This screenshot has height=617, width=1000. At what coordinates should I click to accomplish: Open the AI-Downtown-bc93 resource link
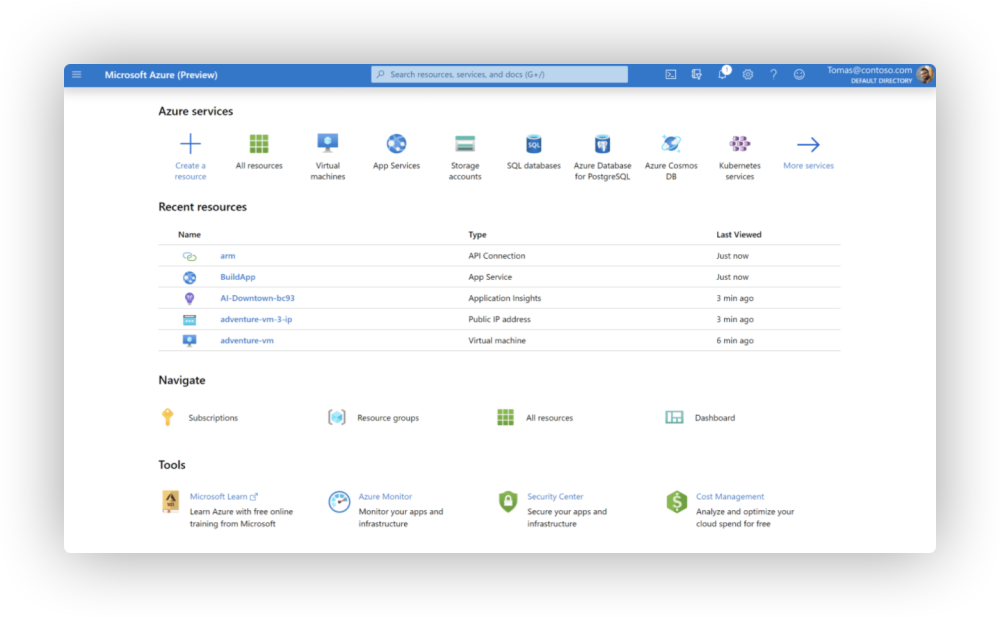[x=258, y=298]
